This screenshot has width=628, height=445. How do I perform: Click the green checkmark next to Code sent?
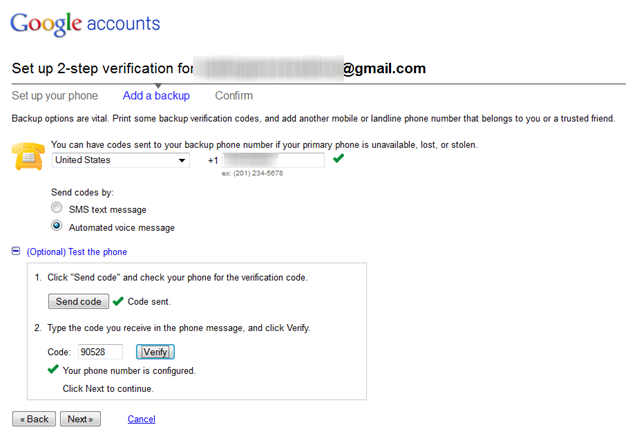[x=118, y=301]
